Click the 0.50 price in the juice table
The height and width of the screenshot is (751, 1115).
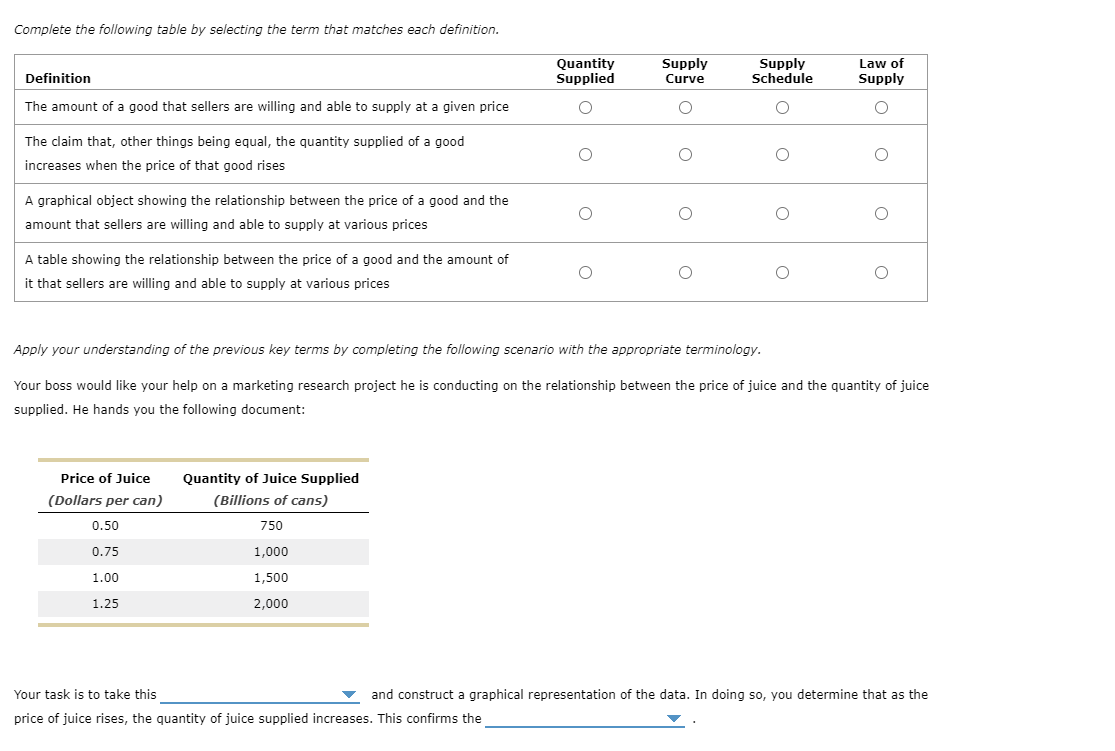coord(106,525)
